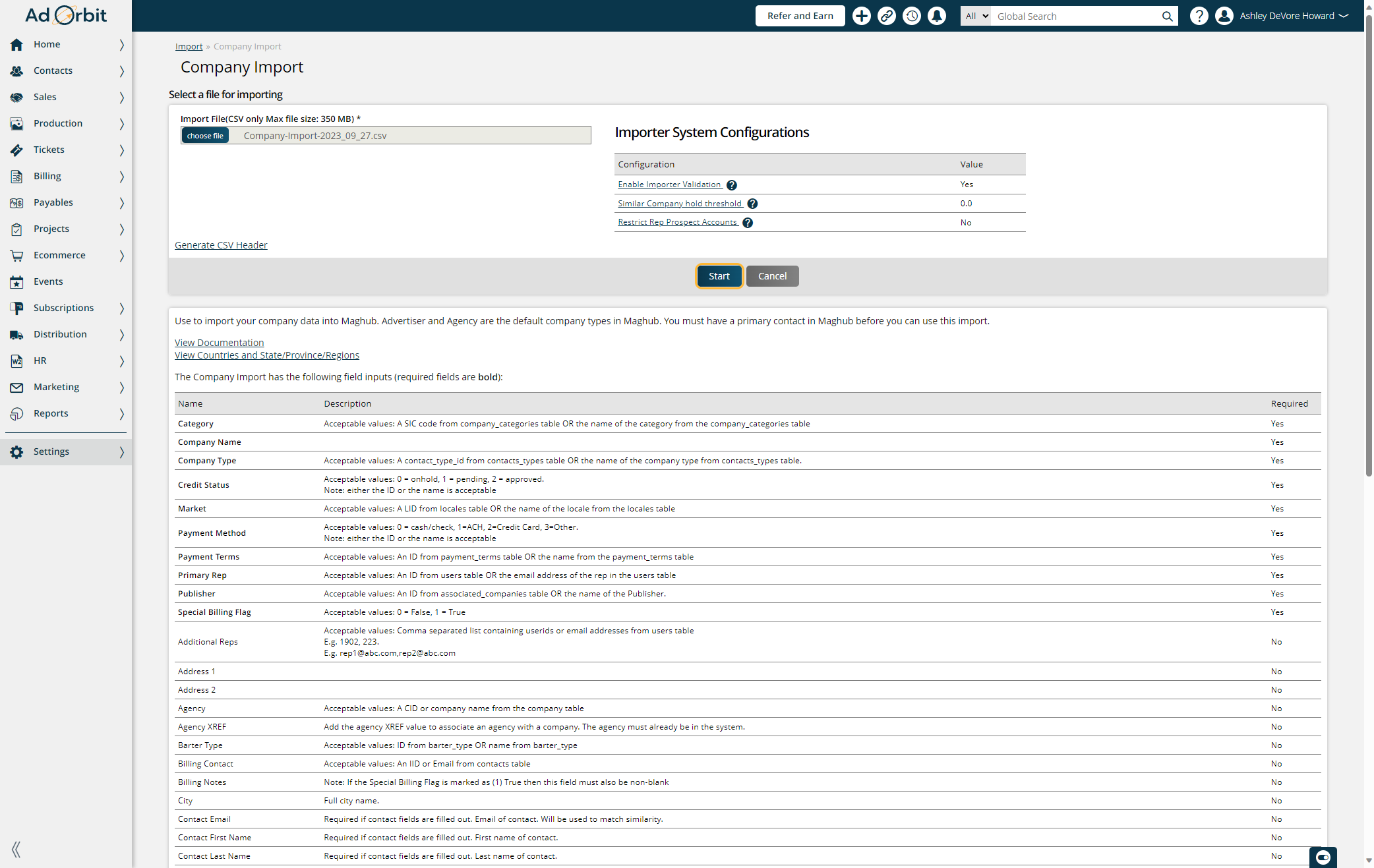Open the Billing menu in sidebar
The height and width of the screenshot is (868, 1374).
[x=47, y=176]
